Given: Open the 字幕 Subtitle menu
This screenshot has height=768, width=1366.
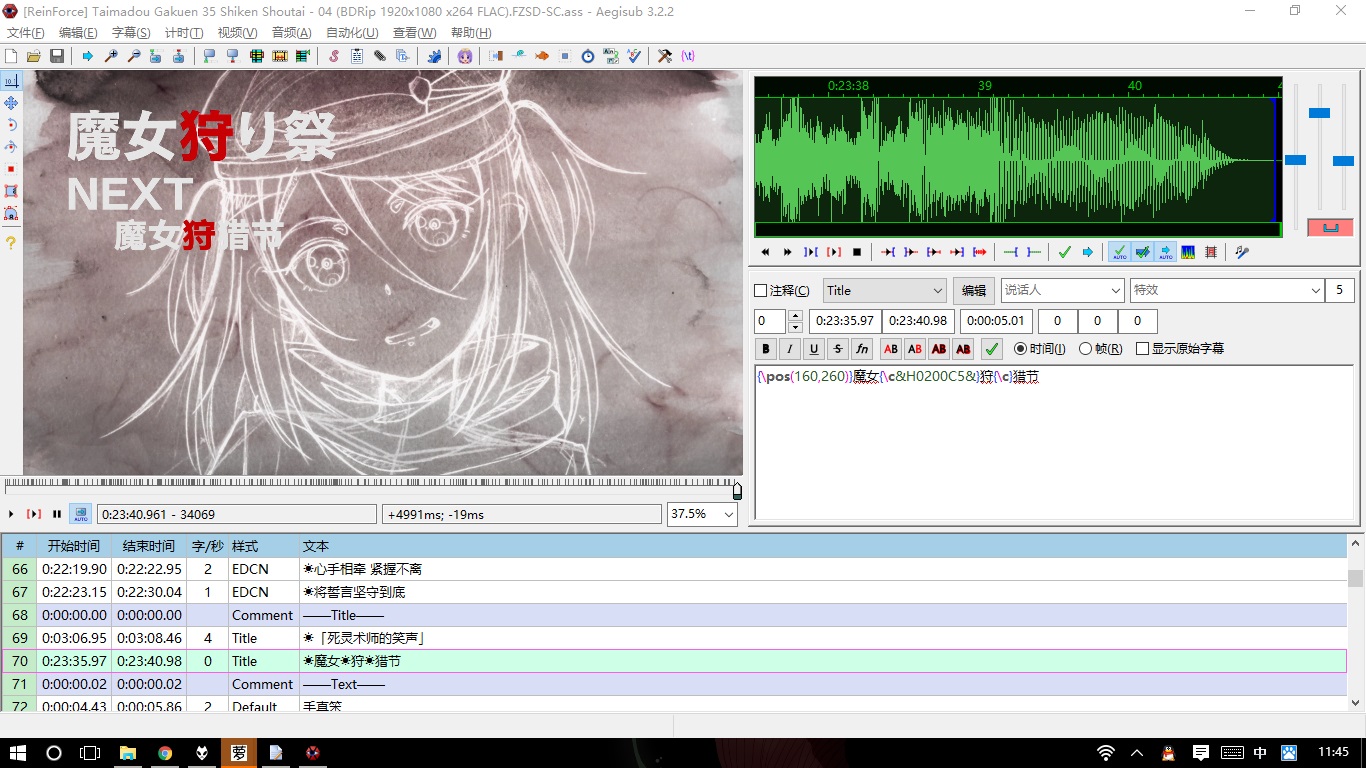Looking at the screenshot, I should (x=131, y=33).
